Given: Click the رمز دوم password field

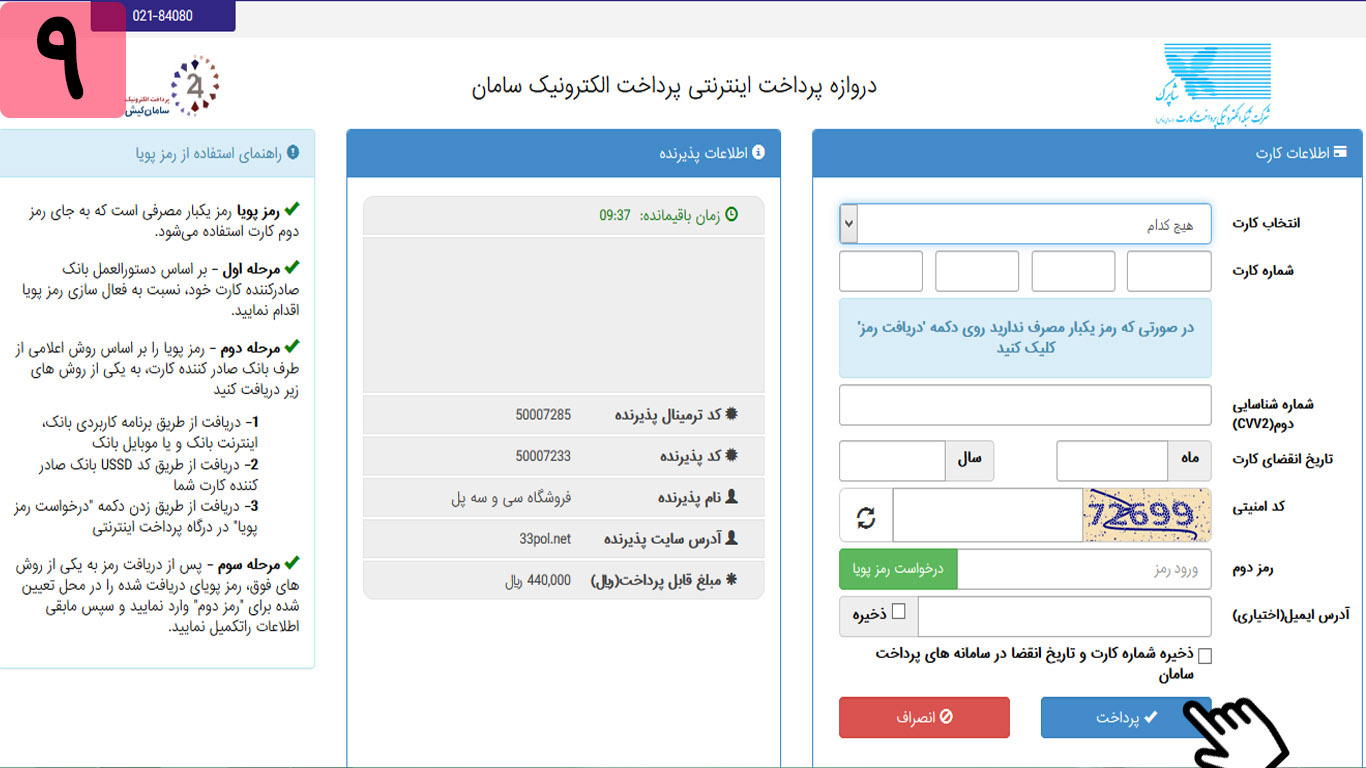Looking at the screenshot, I should coord(1084,569).
